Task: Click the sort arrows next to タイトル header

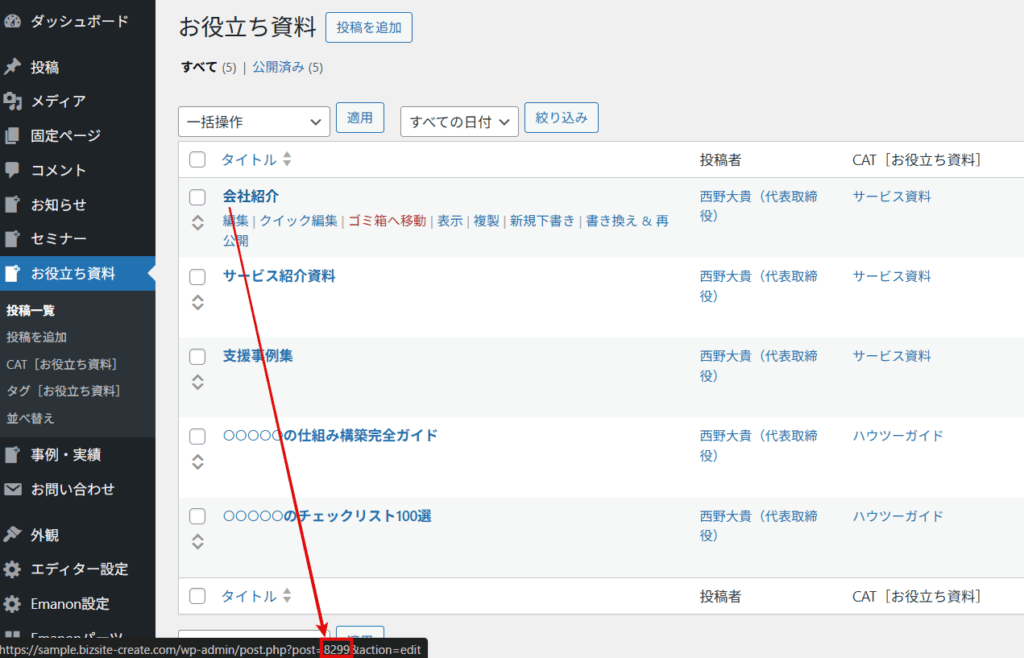Action: coord(287,160)
